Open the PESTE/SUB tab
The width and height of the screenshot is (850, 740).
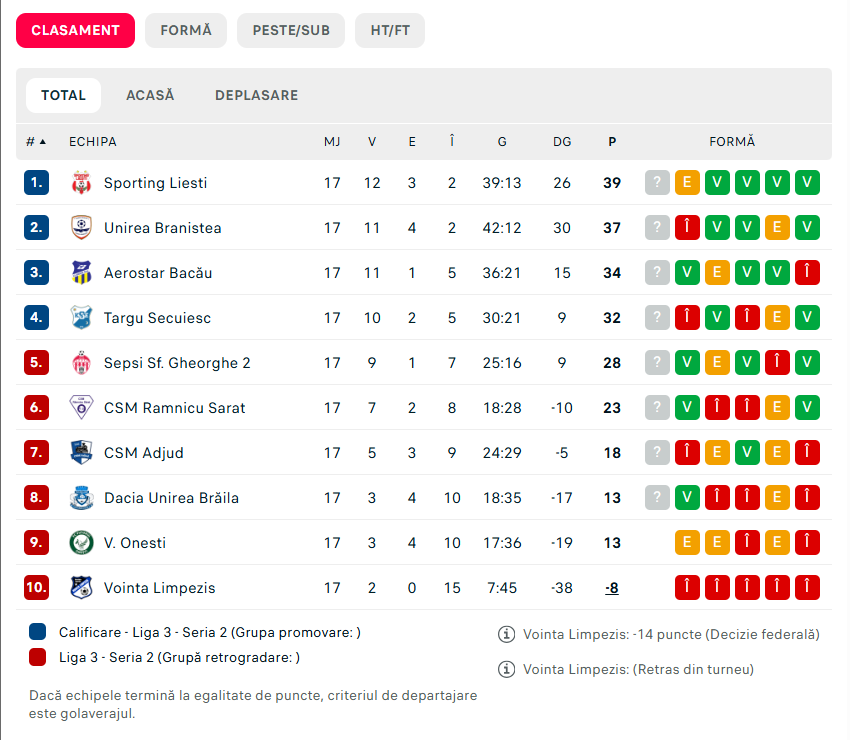pos(291,30)
